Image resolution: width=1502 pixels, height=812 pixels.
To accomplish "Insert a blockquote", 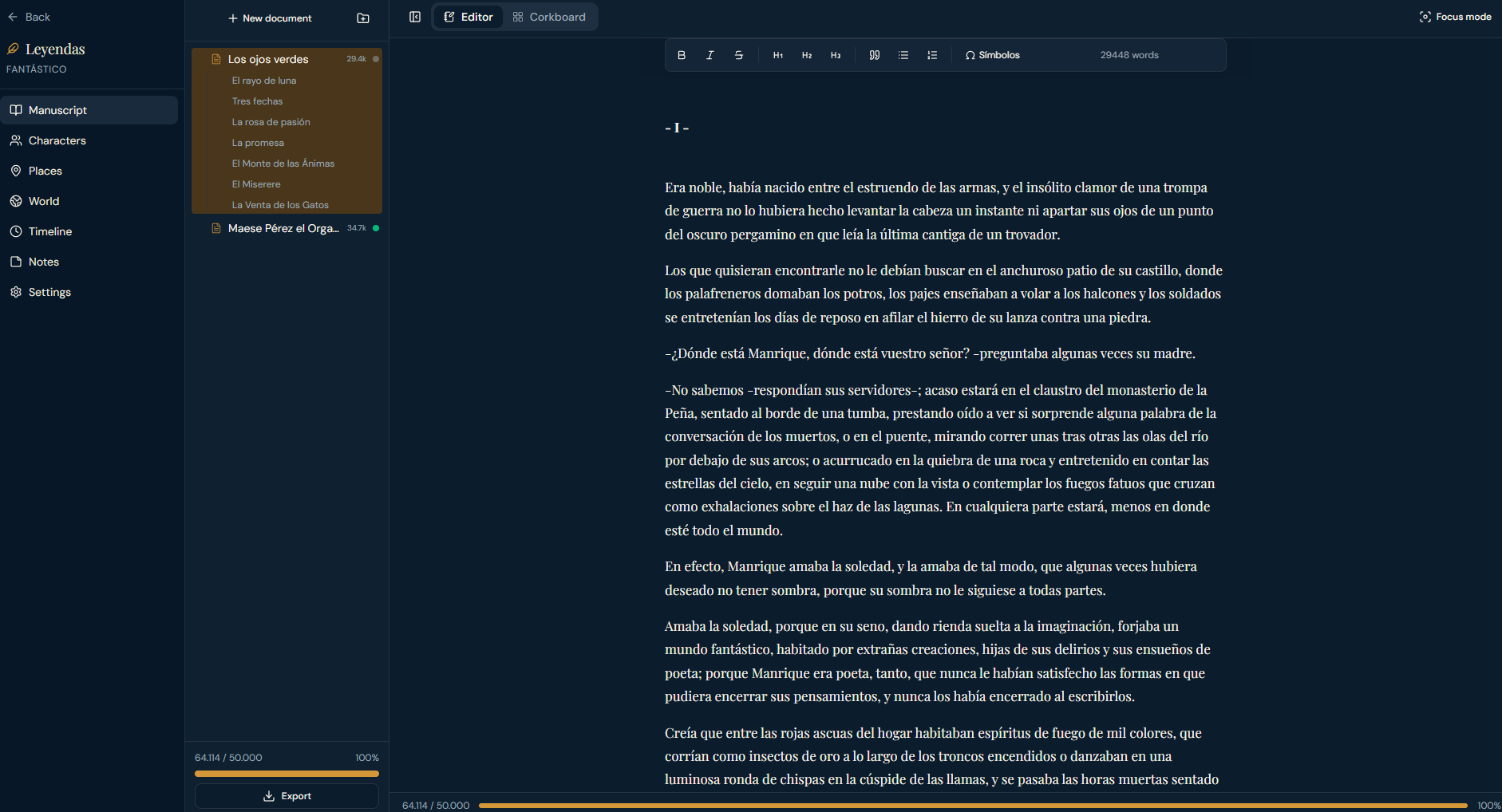I will [x=875, y=55].
